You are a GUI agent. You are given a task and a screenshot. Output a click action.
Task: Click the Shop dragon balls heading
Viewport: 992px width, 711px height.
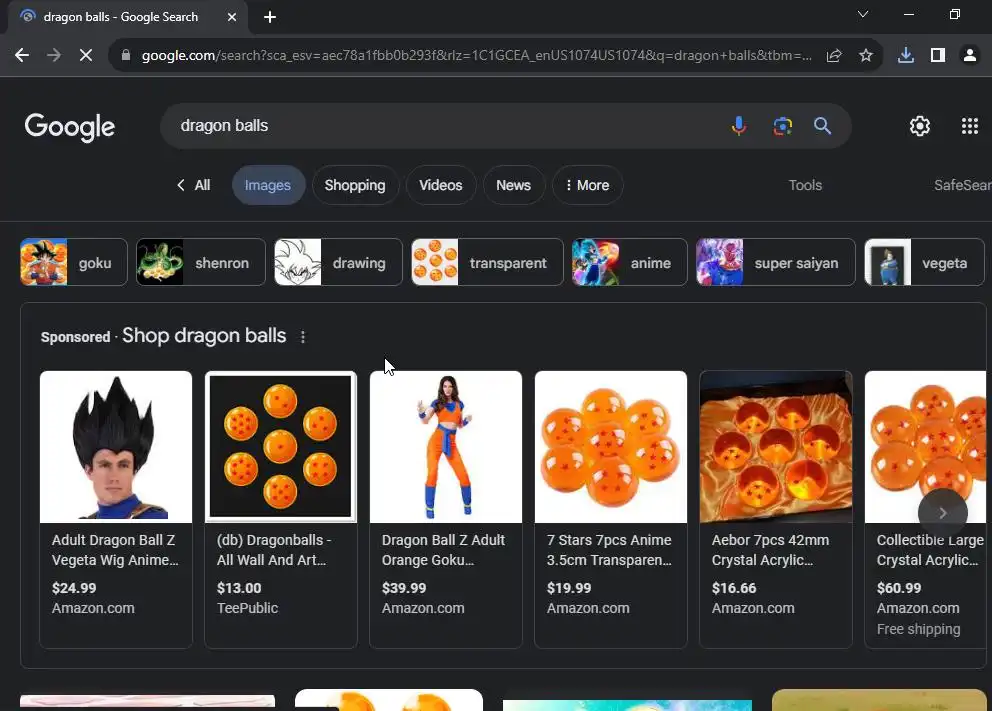tap(204, 336)
